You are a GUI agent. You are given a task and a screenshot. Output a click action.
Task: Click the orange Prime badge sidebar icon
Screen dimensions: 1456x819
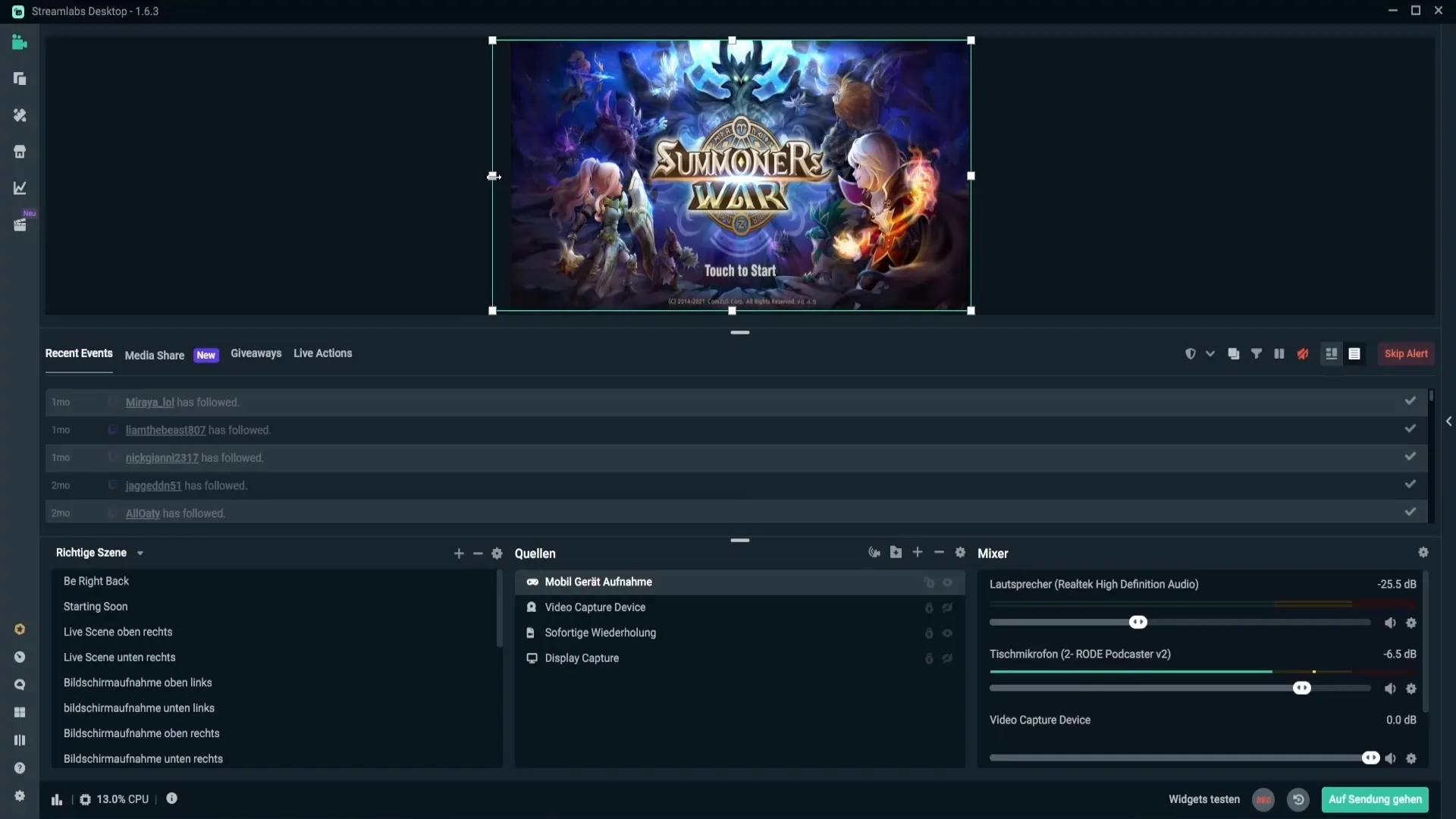20,629
